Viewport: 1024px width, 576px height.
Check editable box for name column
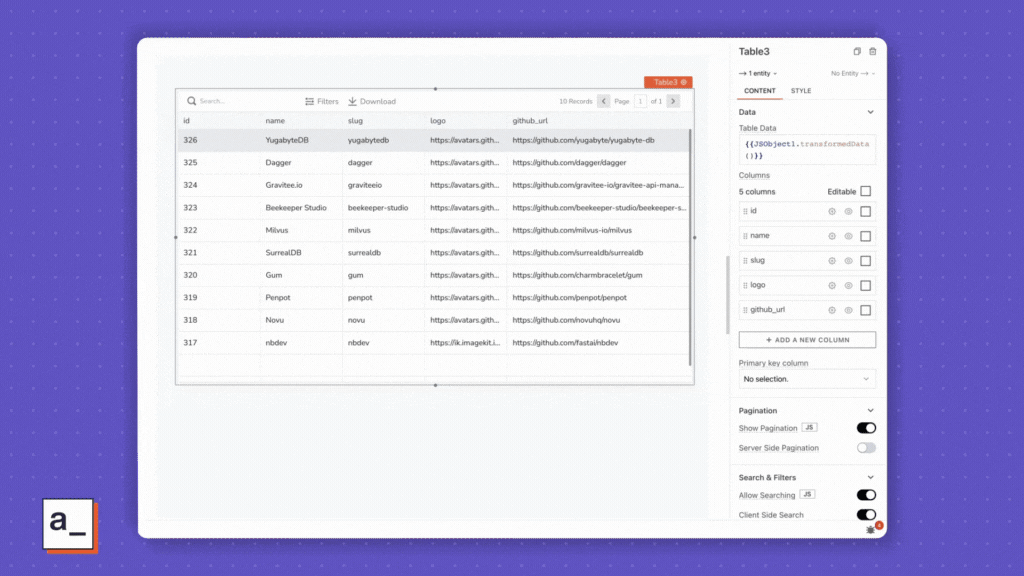pyautogui.click(x=865, y=236)
